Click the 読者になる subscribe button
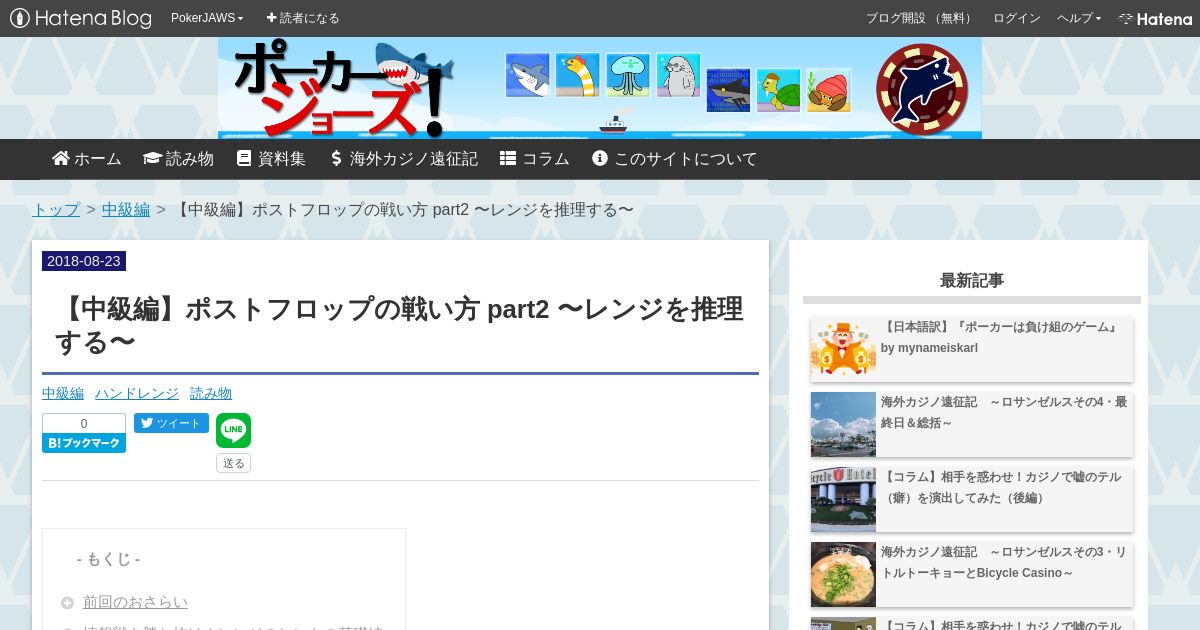1200x630 pixels. pos(303,18)
